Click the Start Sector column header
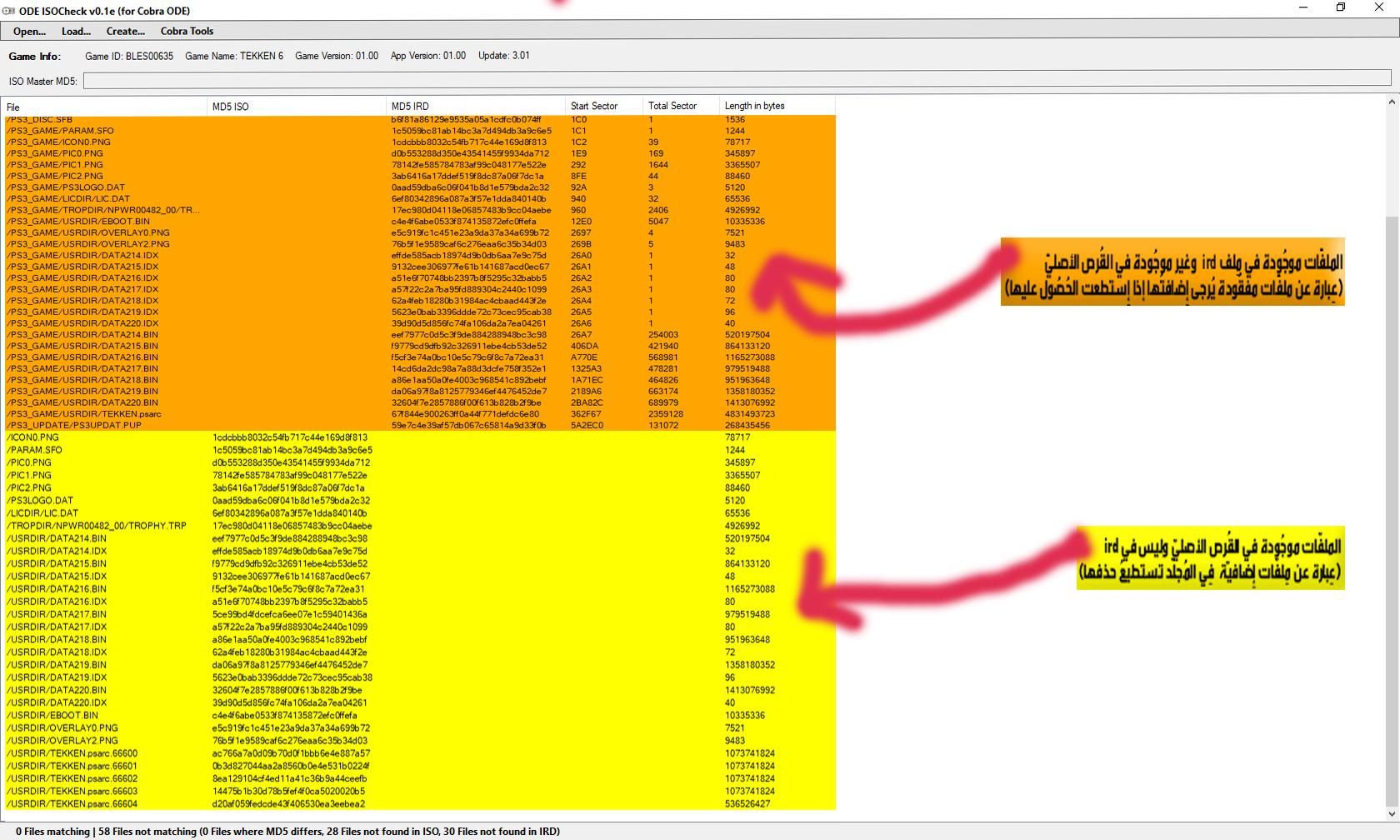1400x840 pixels. pos(603,107)
